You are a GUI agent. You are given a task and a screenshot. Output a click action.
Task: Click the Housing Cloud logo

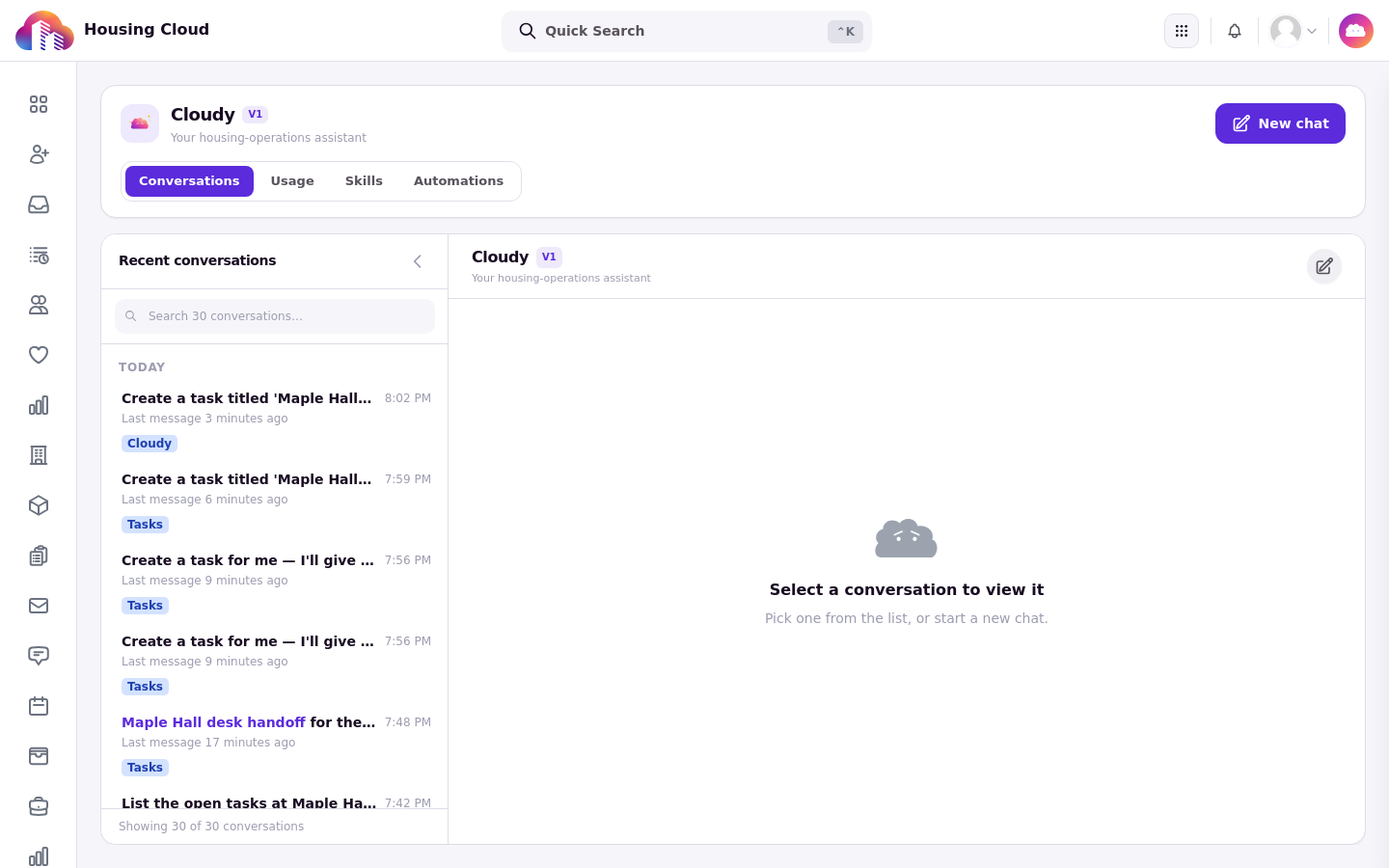click(x=44, y=31)
